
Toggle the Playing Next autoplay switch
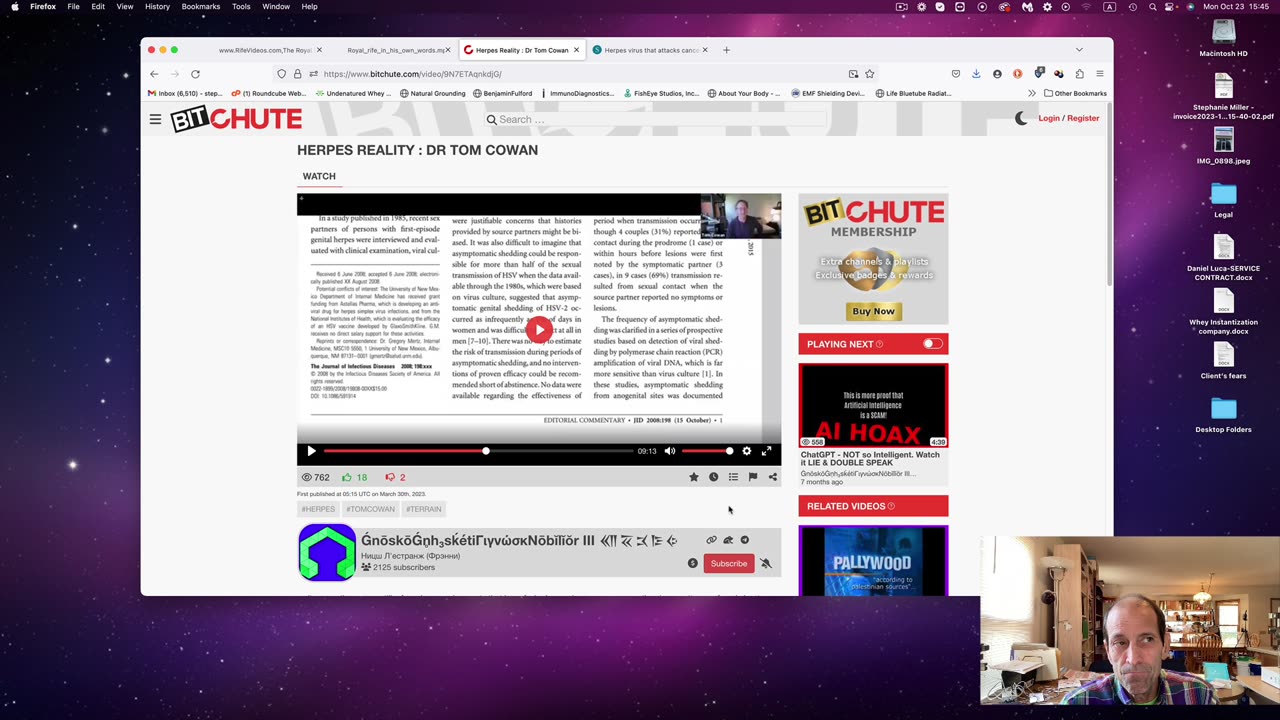[932, 344]
